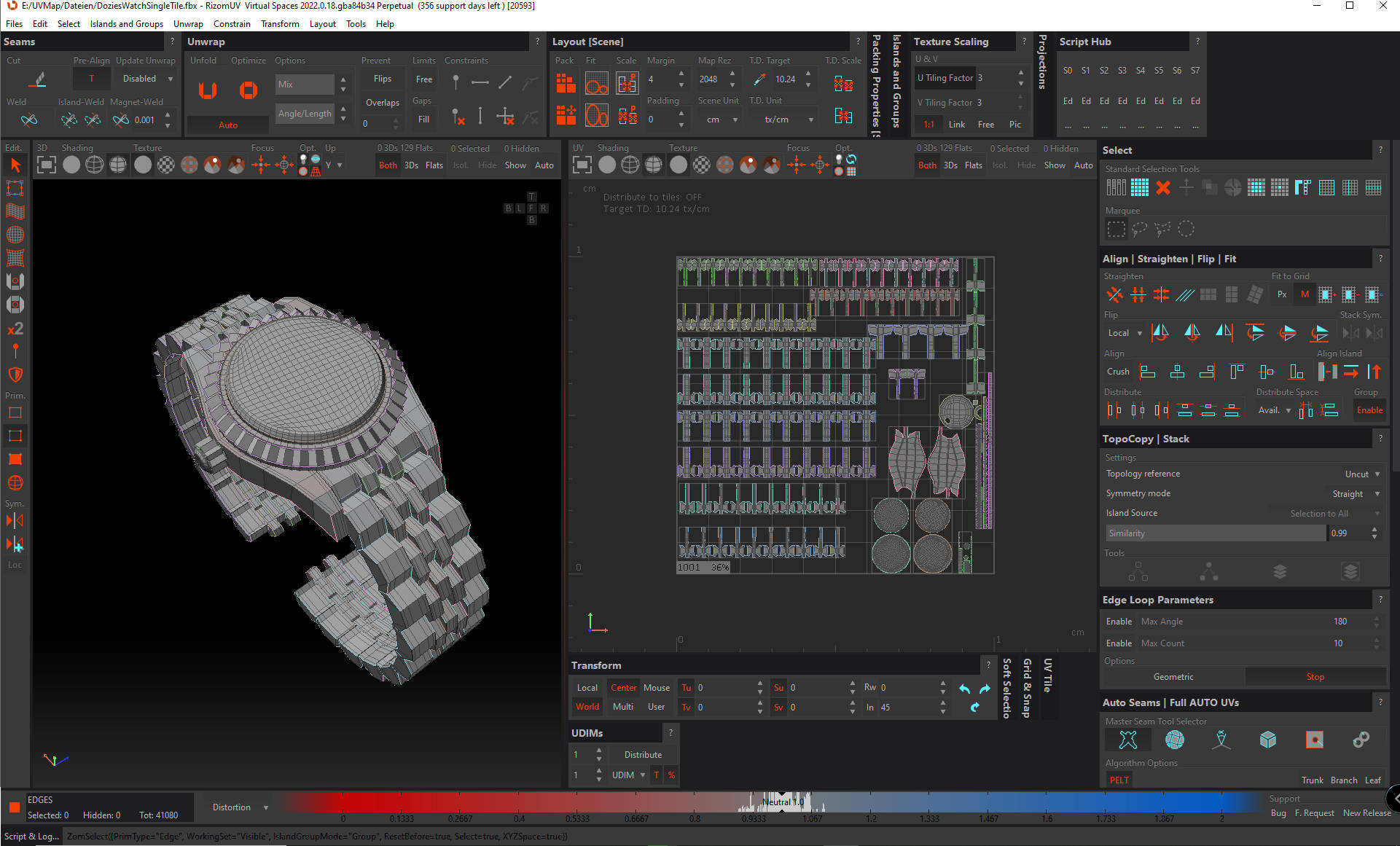
Task: Click the Optimize icon in Unwrap panel
Action: click(x=248, y=90)
